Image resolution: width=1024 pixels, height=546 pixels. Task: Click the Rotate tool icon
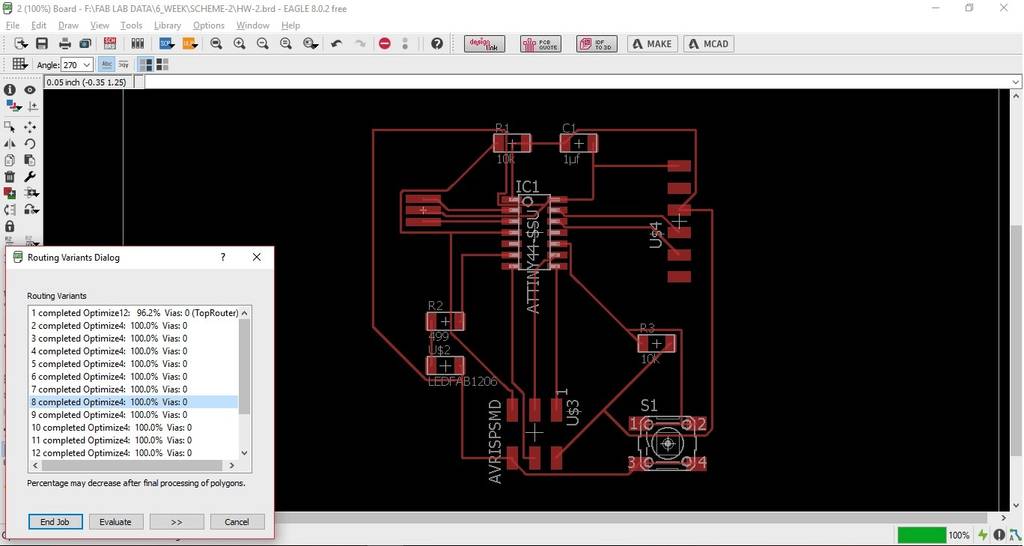[30, 143]
